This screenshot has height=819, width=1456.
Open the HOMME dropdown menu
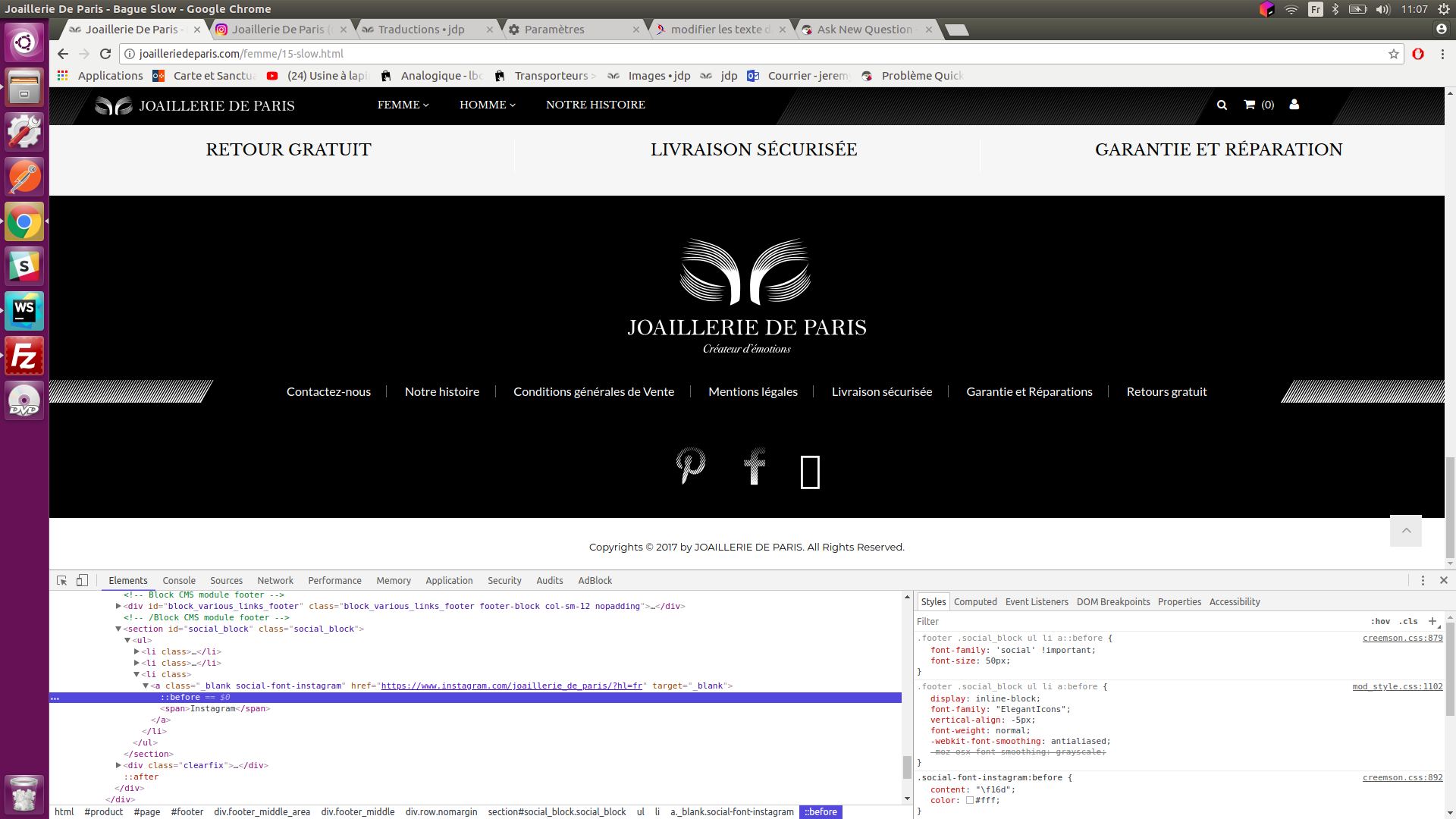tap(487, 105)
